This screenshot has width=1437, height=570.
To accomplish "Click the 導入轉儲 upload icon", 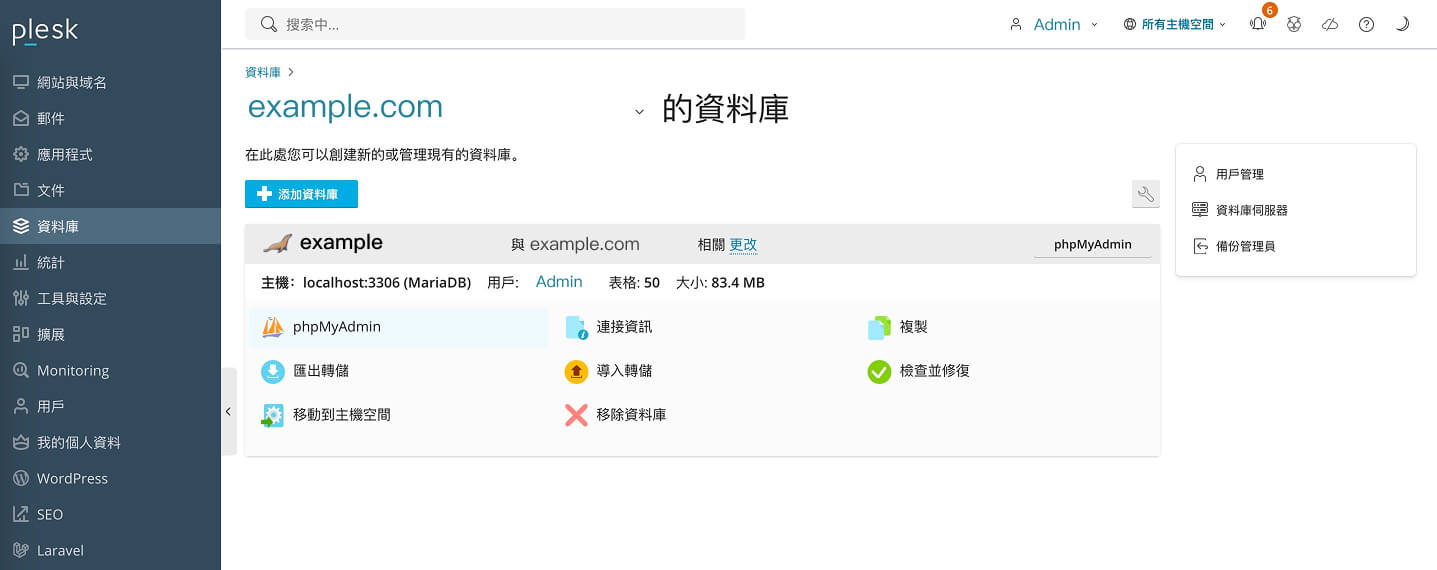I will click(576, 371).
